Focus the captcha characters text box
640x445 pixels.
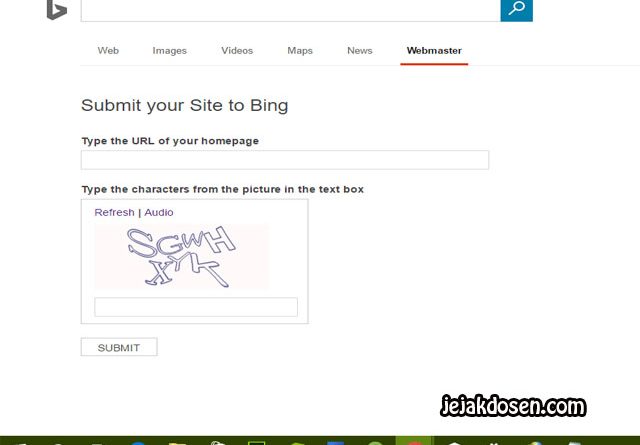tap(196, 307)
